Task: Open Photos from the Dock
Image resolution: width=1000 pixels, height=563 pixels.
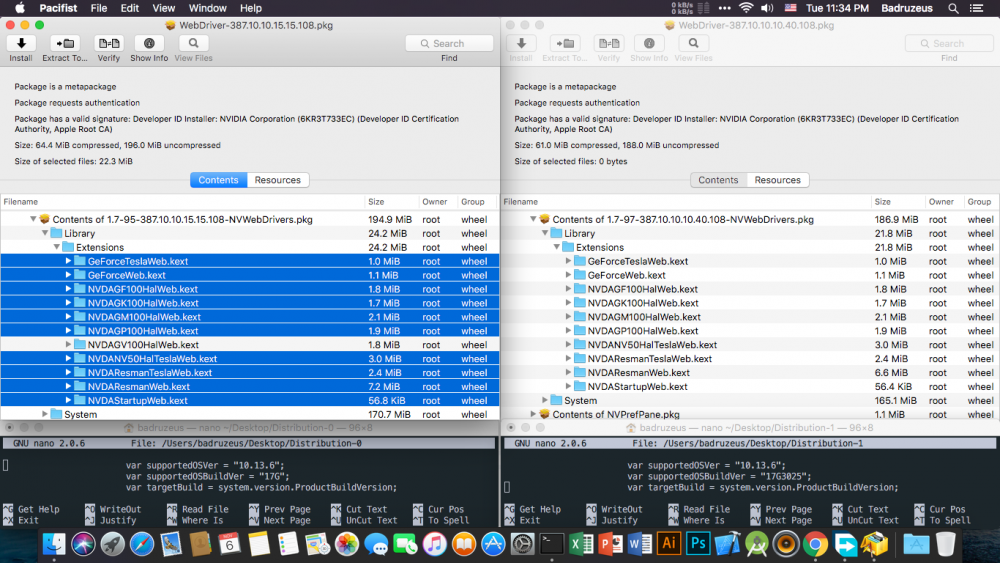Action: click(347, 544)
